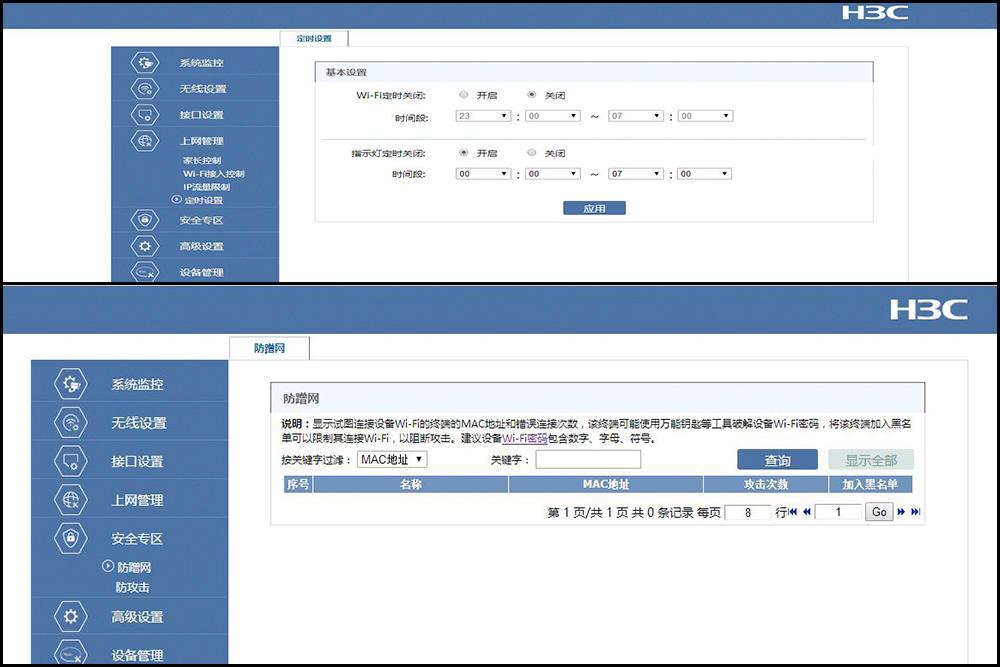Click 上网管理 globe icon in top panel
Image resolution: width=1000 pixels, height=667 pixels.
pos(145,140)
